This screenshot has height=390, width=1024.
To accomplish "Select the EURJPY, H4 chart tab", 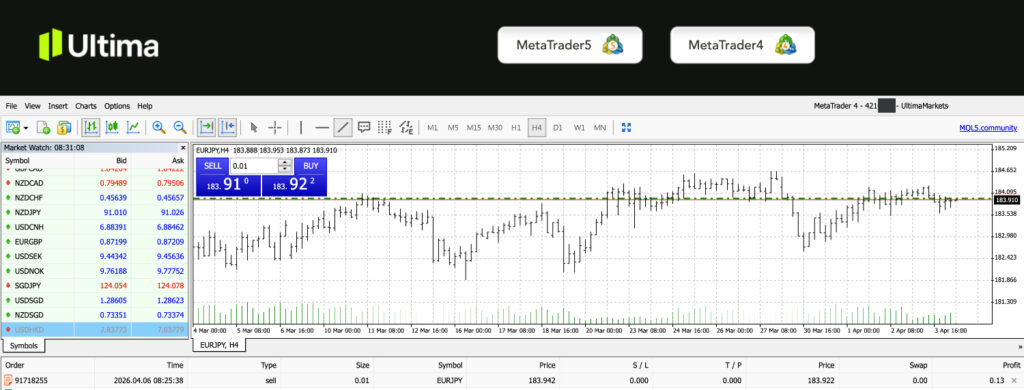I will [x=219, y=344].
